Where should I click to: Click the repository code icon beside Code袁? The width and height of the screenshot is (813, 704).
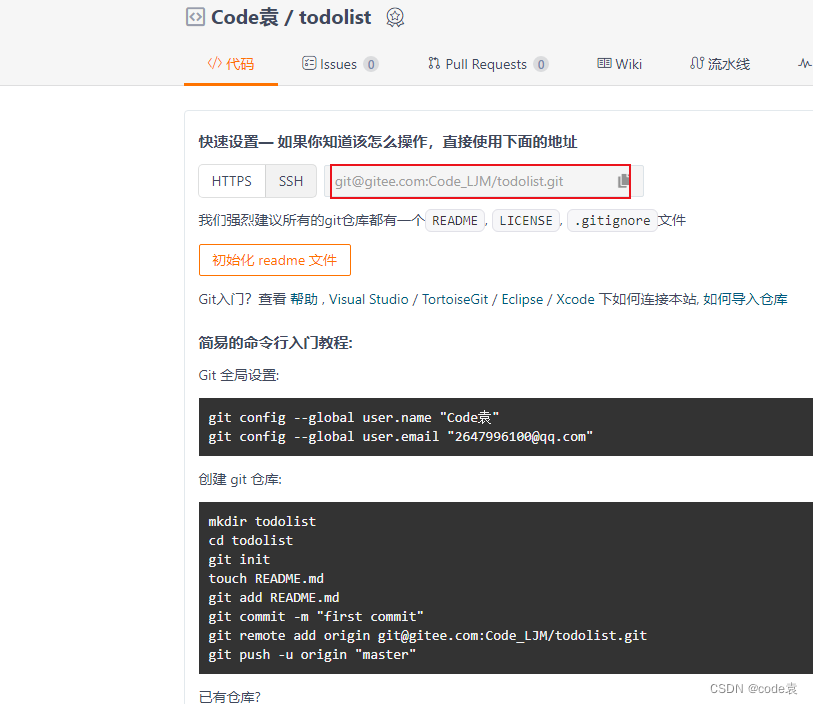coord(195,17)
